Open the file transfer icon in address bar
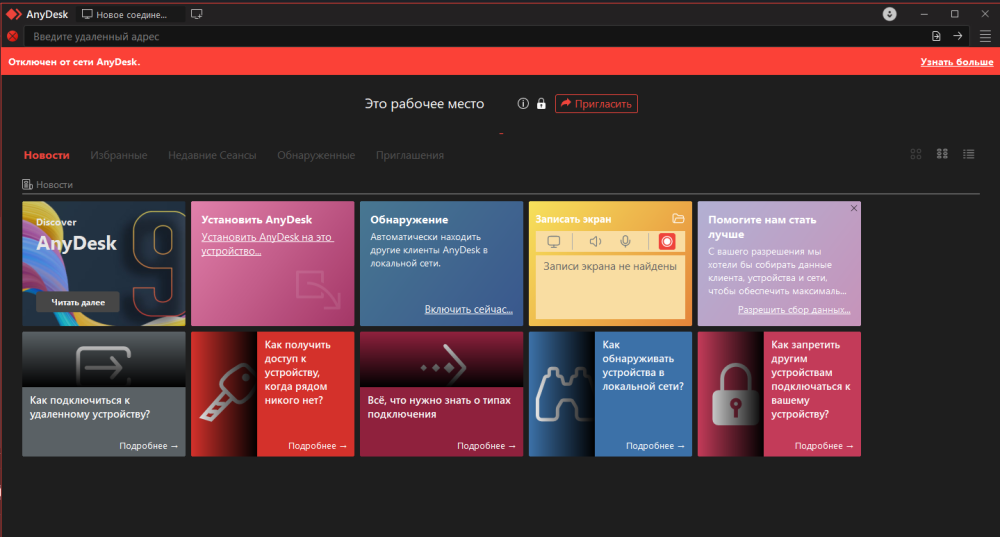 [936, 36]
